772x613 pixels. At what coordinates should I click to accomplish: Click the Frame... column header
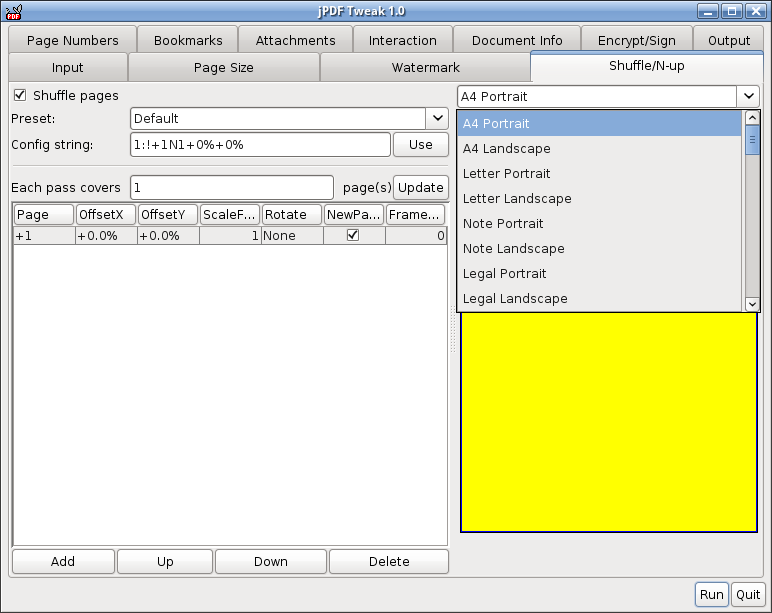pyautogui.click(x=415, y=215)
